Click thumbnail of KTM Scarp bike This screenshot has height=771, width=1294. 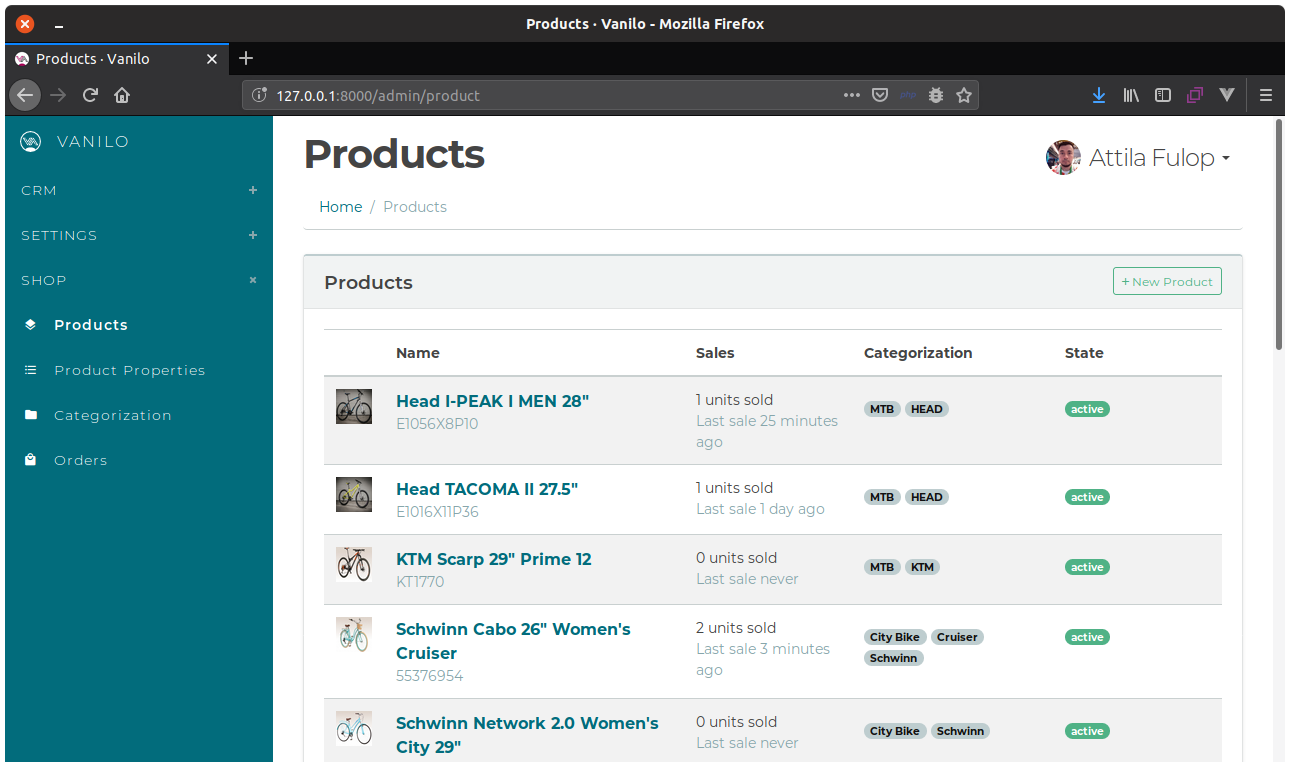(x=354, y=564)
